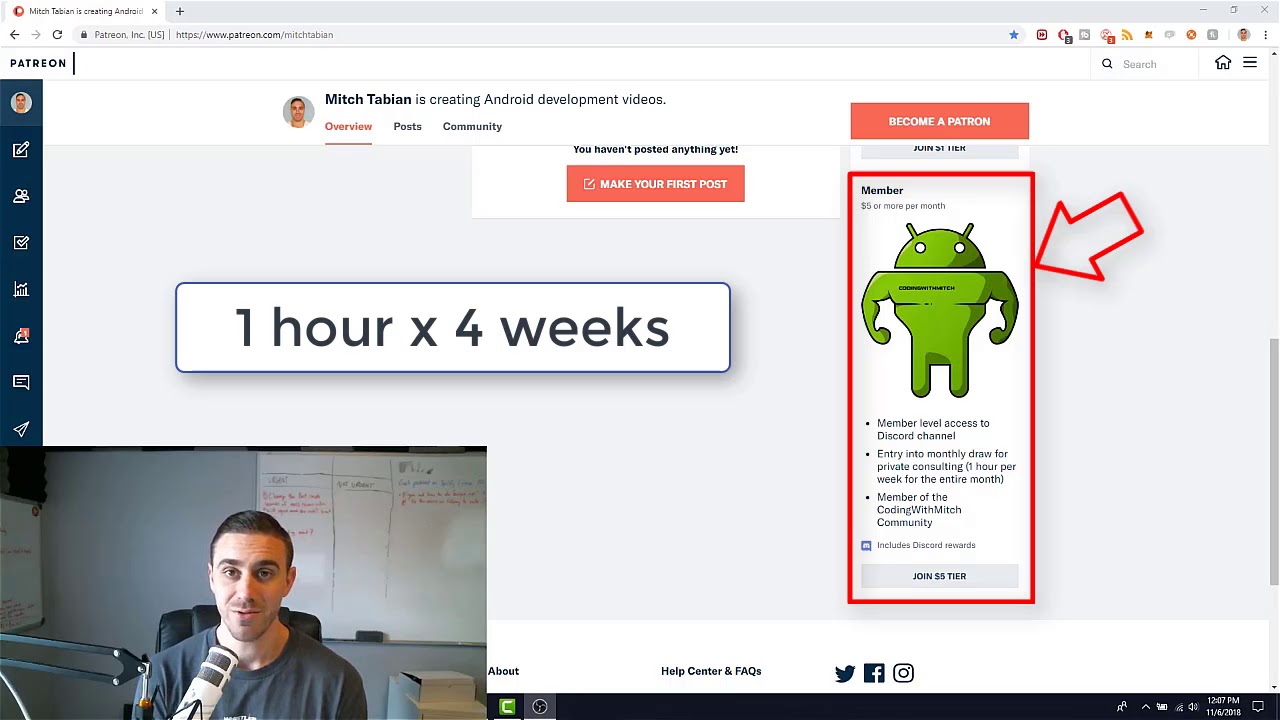Open the About footer link

(x=503, y=671)
